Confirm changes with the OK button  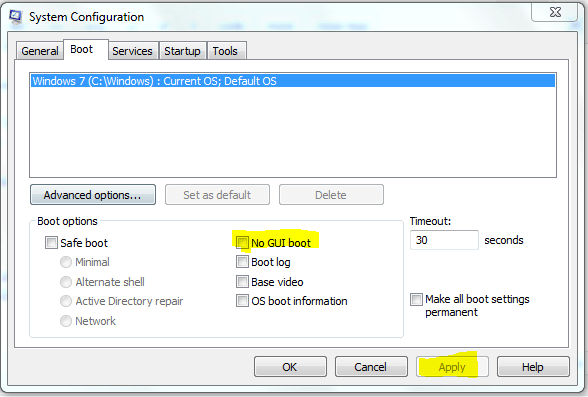(290, 367)
